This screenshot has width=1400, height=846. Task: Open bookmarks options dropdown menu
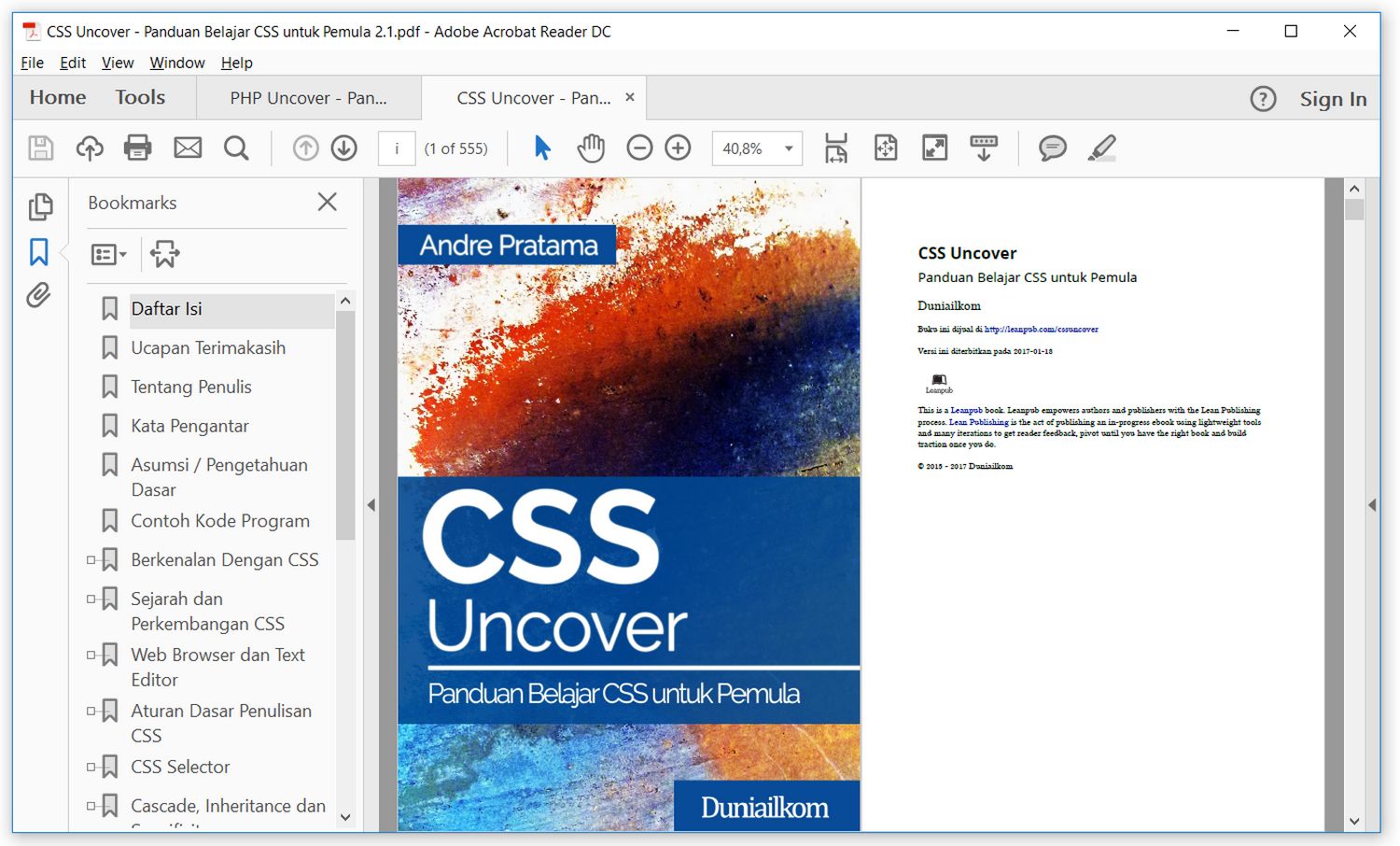108,254
